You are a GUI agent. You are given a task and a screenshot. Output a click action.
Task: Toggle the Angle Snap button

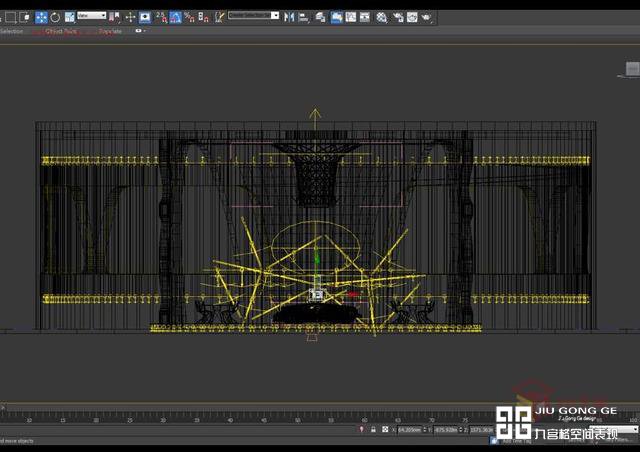[x=175, y=17]
